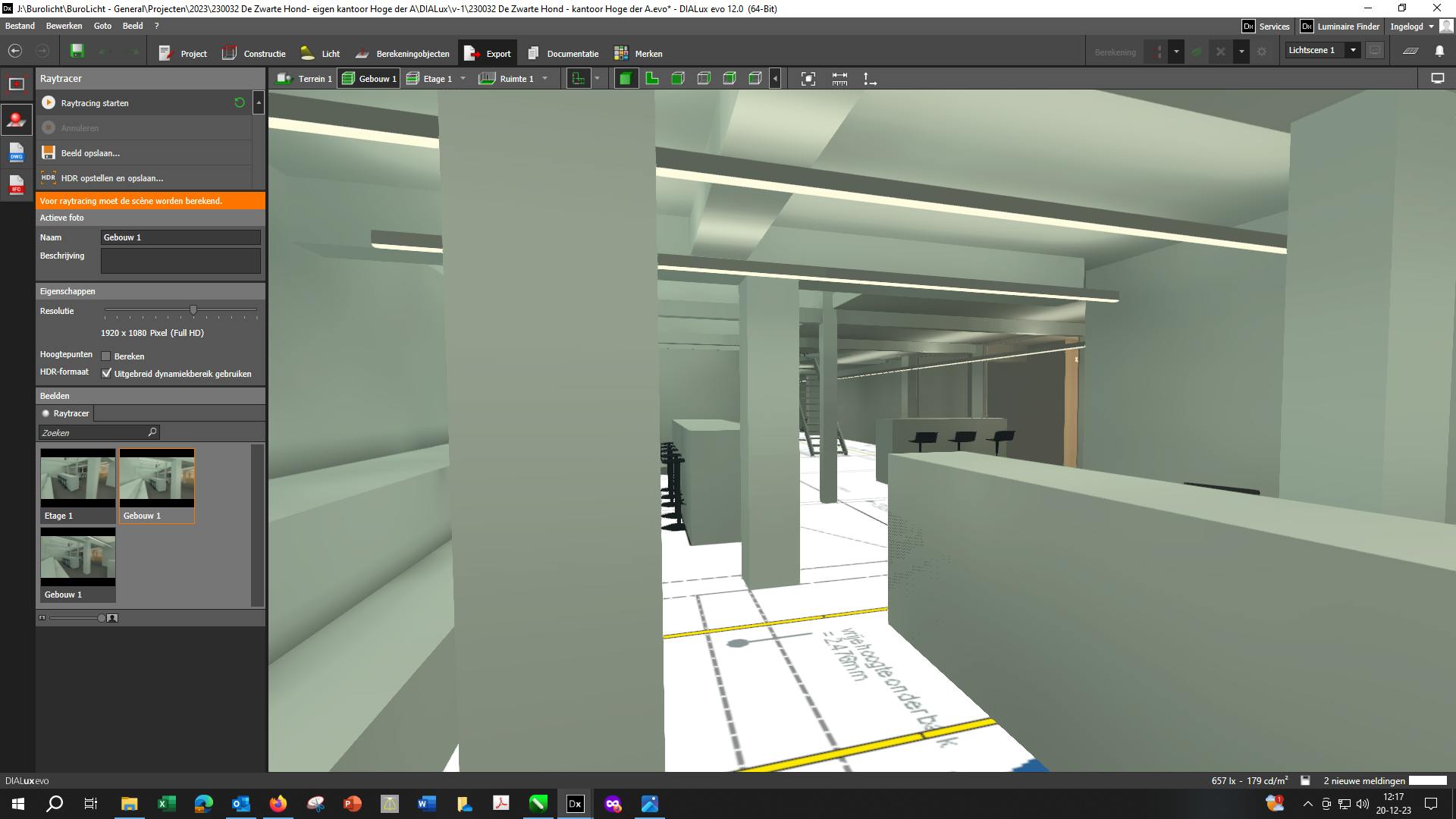Expand the Etage 1 dropdown arrow
Viewport: 1456px width, 819px height.
(463, 78)
